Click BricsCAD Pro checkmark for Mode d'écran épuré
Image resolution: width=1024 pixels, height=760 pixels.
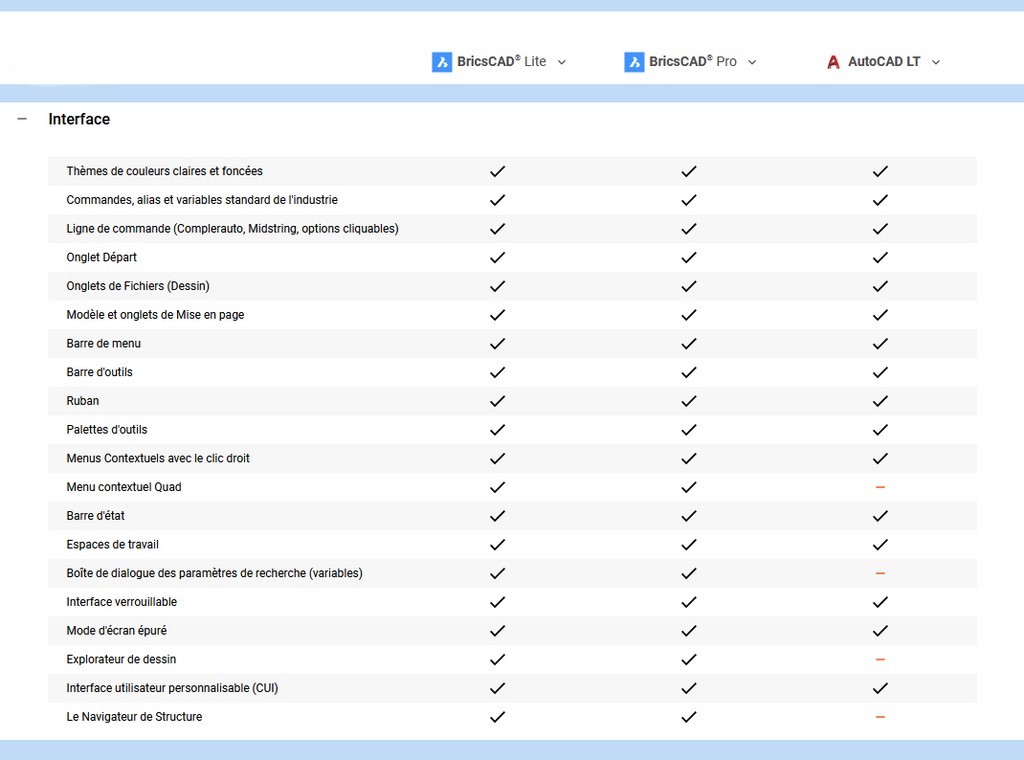tap(689, 631)
